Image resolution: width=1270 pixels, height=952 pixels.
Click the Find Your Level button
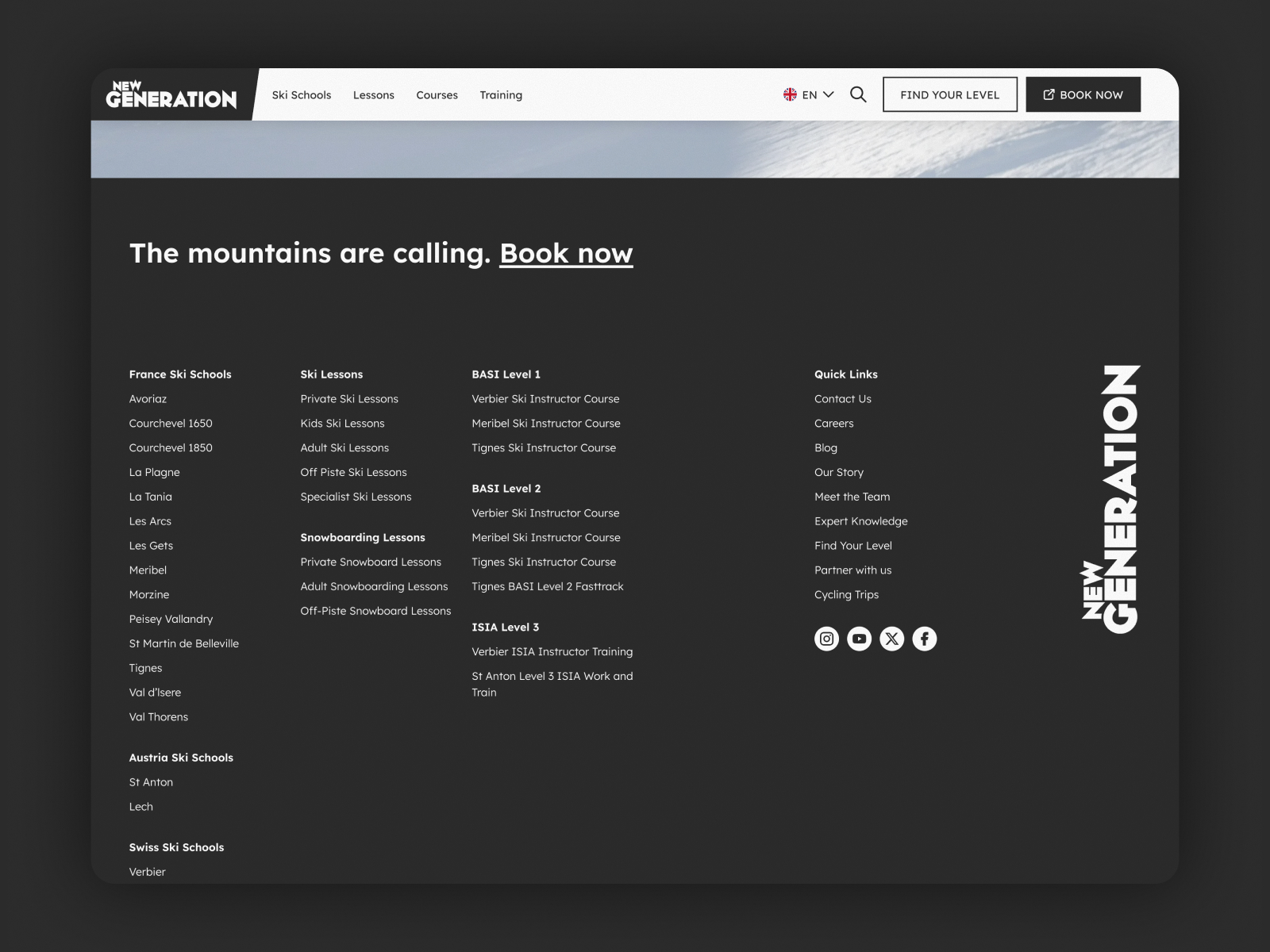point(950,94)
